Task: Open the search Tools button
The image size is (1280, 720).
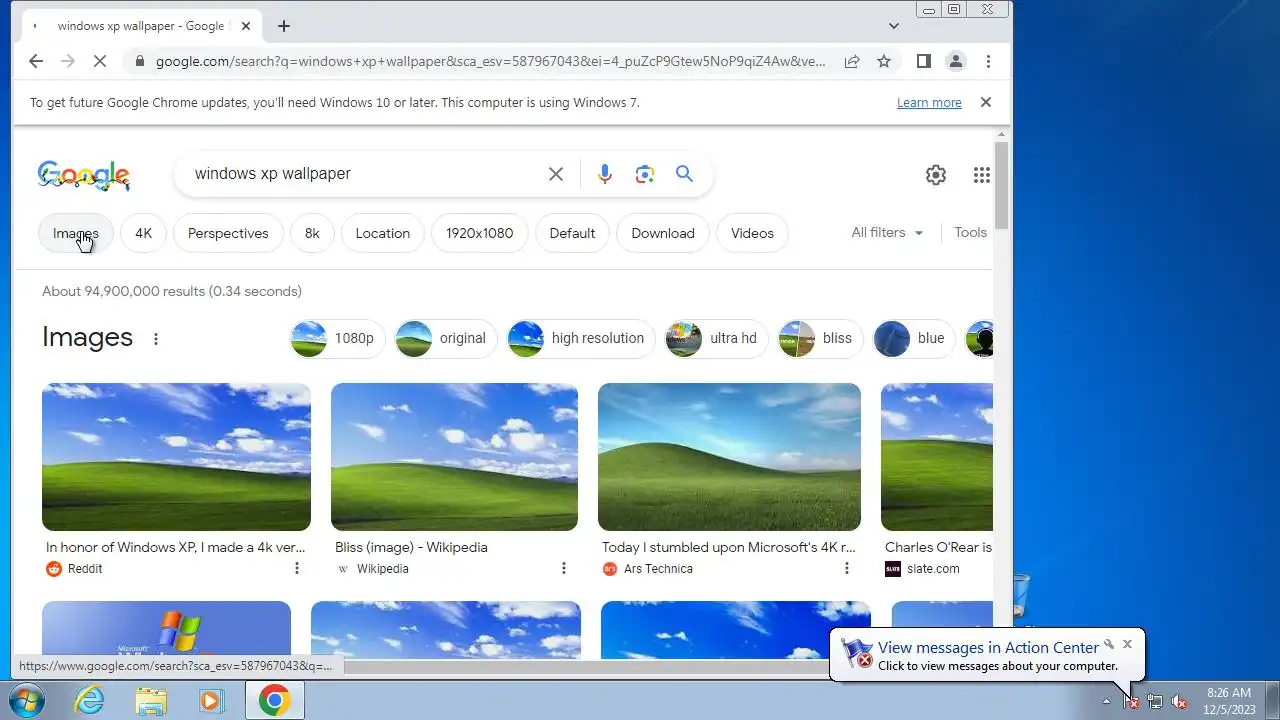Action: (970, 232)
